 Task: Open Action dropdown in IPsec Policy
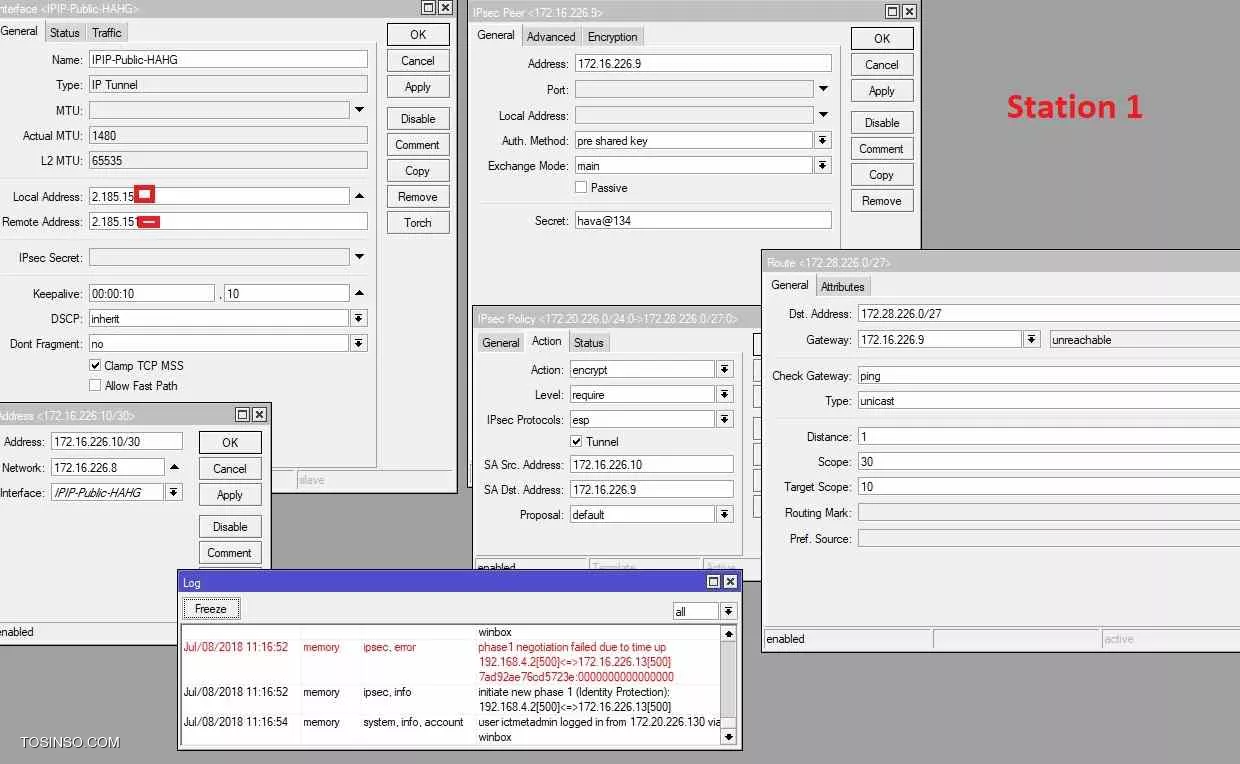coord(725,370)
